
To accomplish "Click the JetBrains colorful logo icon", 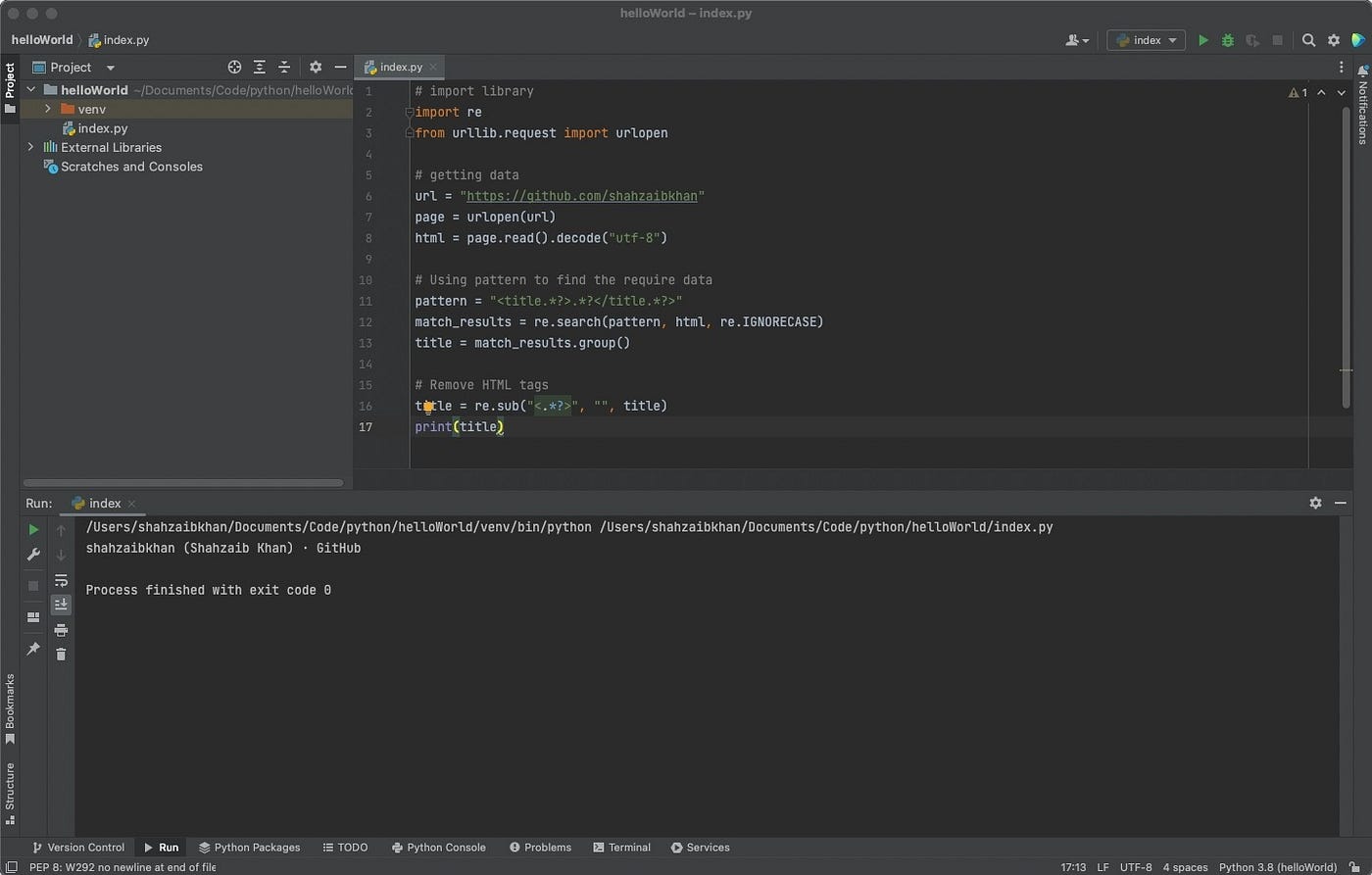I will tap(1358, 40).
